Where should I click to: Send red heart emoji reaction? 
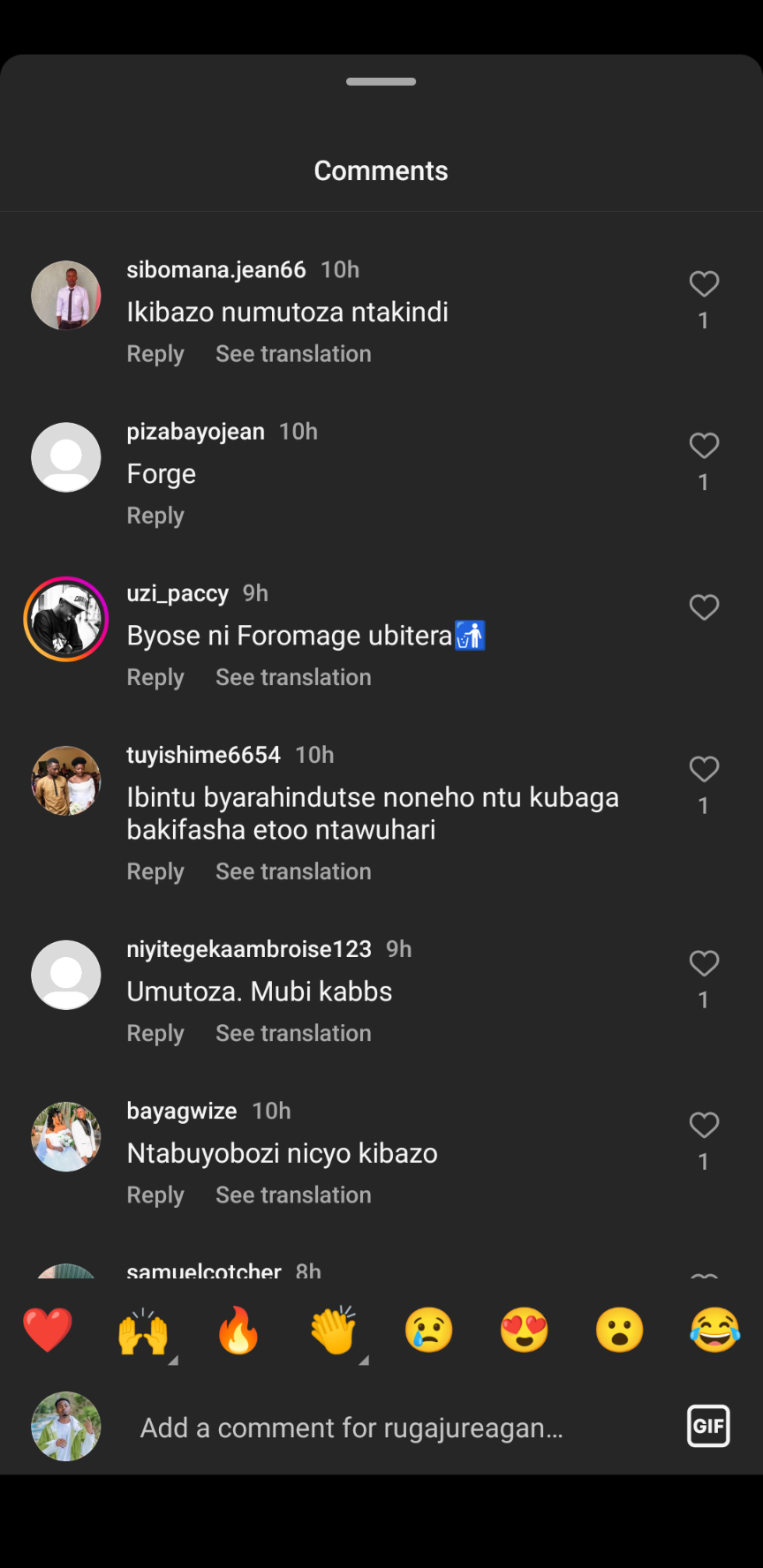48,1331
